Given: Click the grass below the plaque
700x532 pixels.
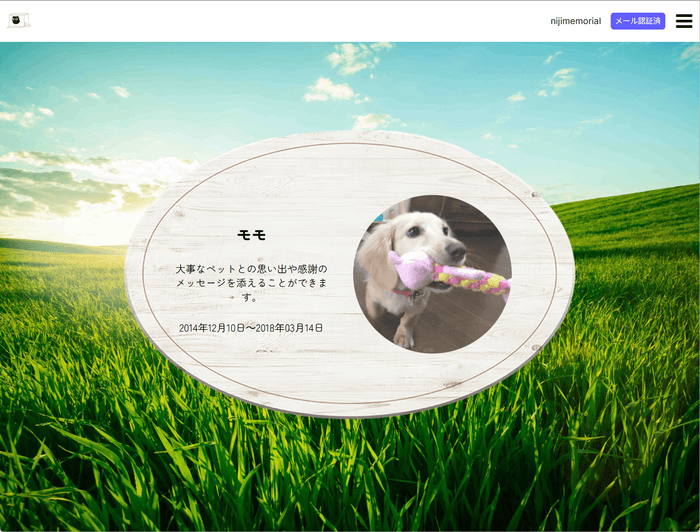Looking at the screenshot, I should tap(350, 470).
